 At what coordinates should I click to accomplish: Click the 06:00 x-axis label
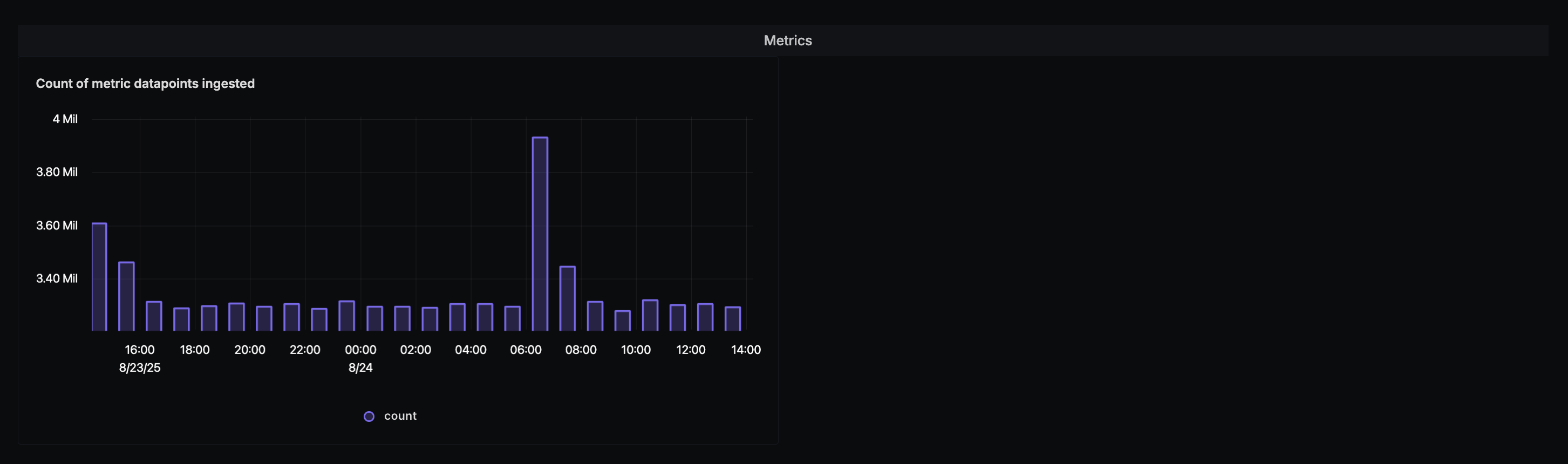click(x=526, y=350)
